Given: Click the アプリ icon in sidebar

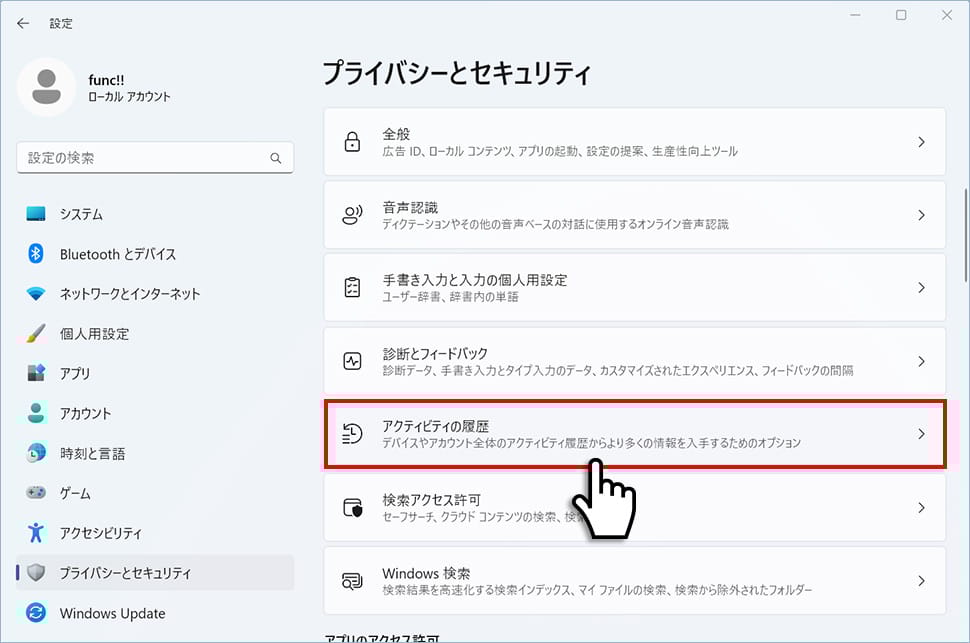Looking at the screenshot, I should coord(36,373).
